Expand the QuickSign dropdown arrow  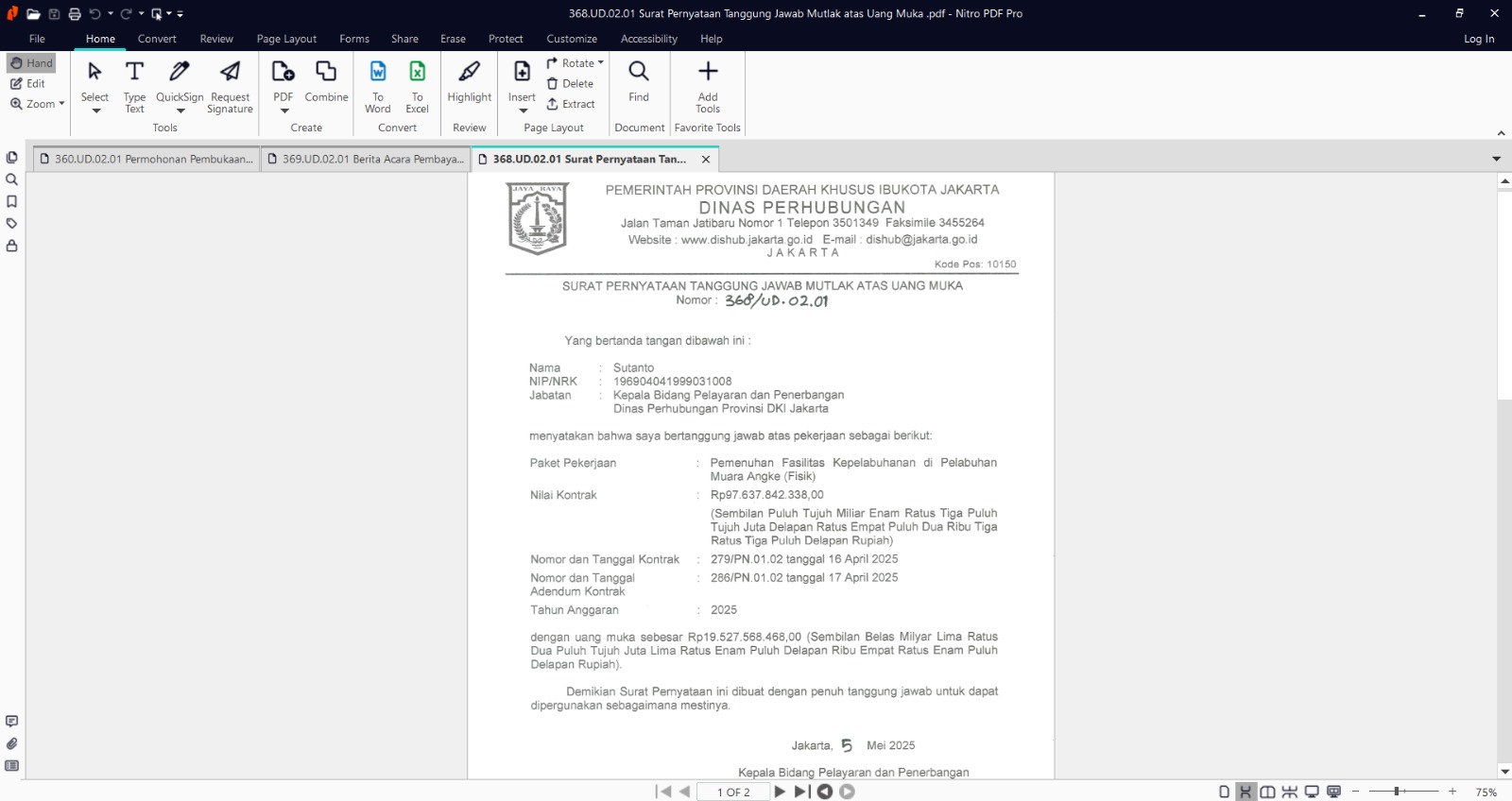pos(180,111)
